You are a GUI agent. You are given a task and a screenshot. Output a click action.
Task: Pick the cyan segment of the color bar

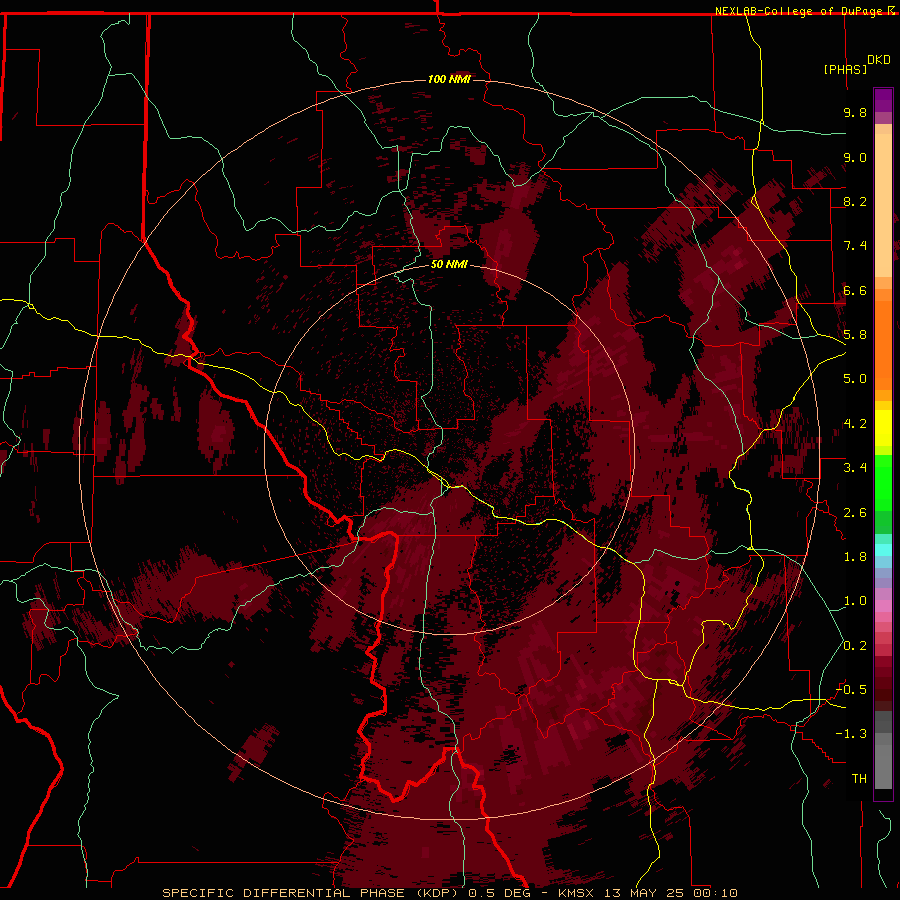883,550
